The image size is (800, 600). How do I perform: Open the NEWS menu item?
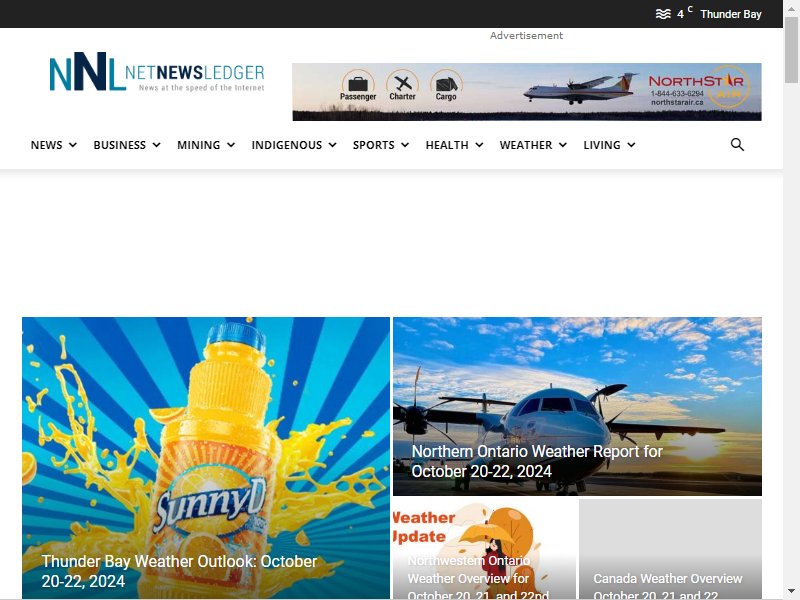click(46, 145)
